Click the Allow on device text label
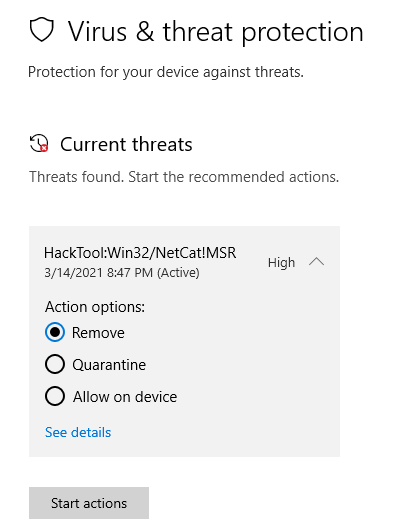The width and height of the screenshot is (411, 532). [125, 397]
